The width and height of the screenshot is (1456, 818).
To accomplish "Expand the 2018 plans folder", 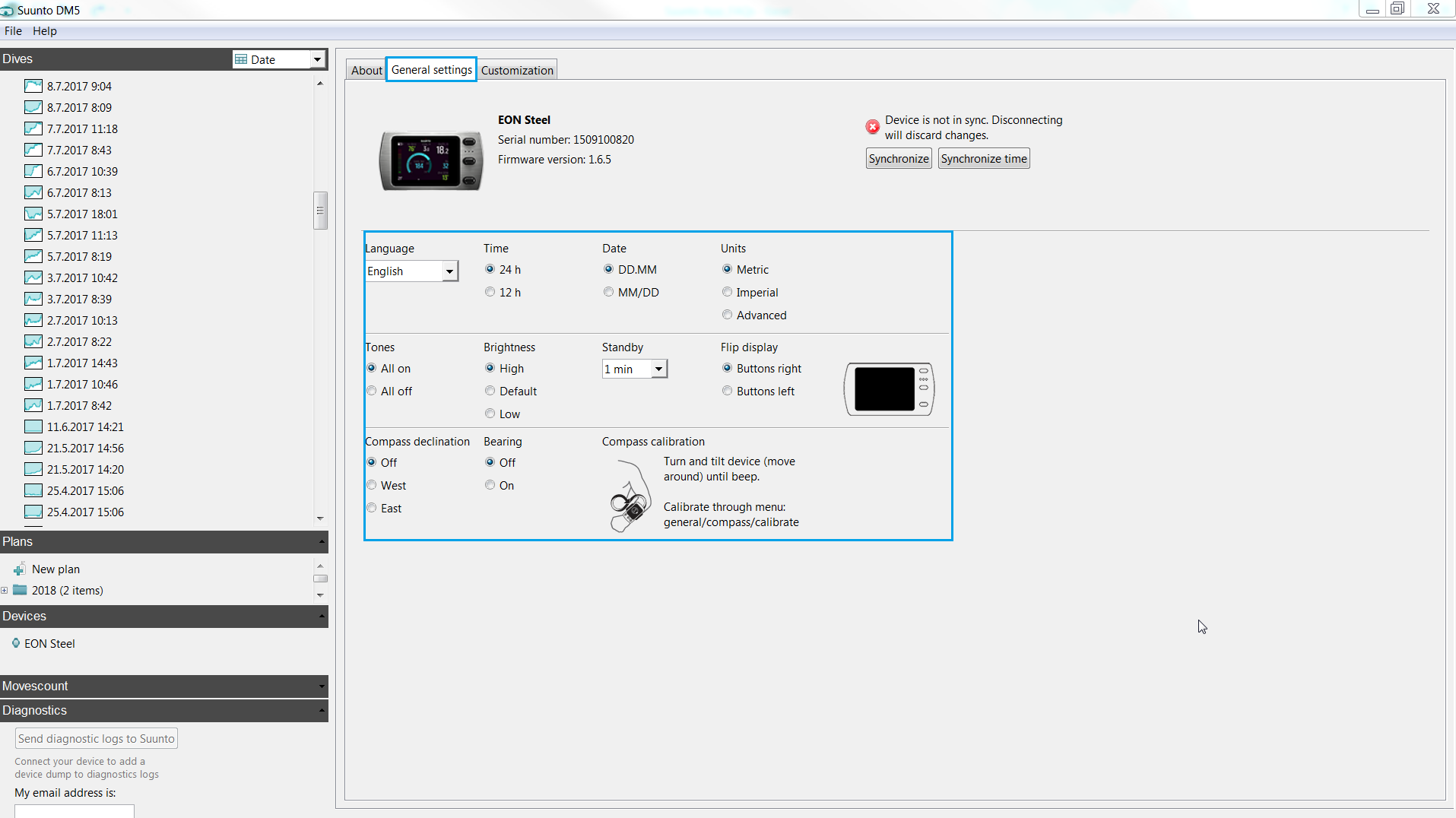I will [5, 591].
